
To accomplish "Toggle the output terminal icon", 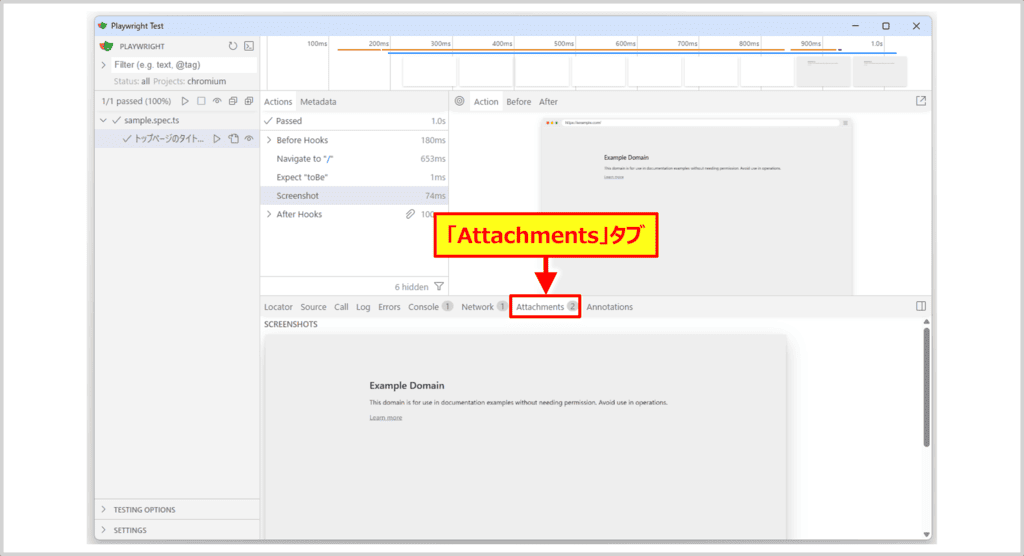I will [249, 46].
